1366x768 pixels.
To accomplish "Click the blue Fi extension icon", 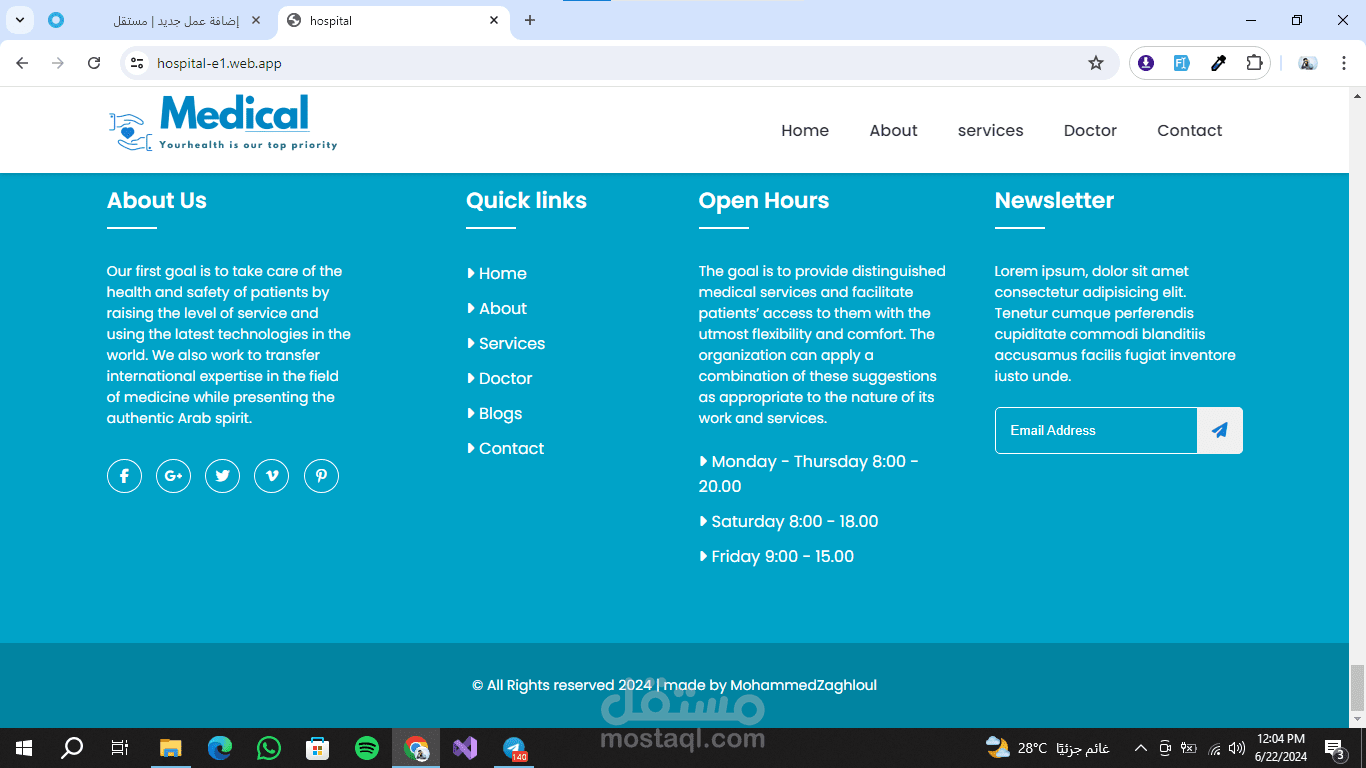I will pos(1182,63).
